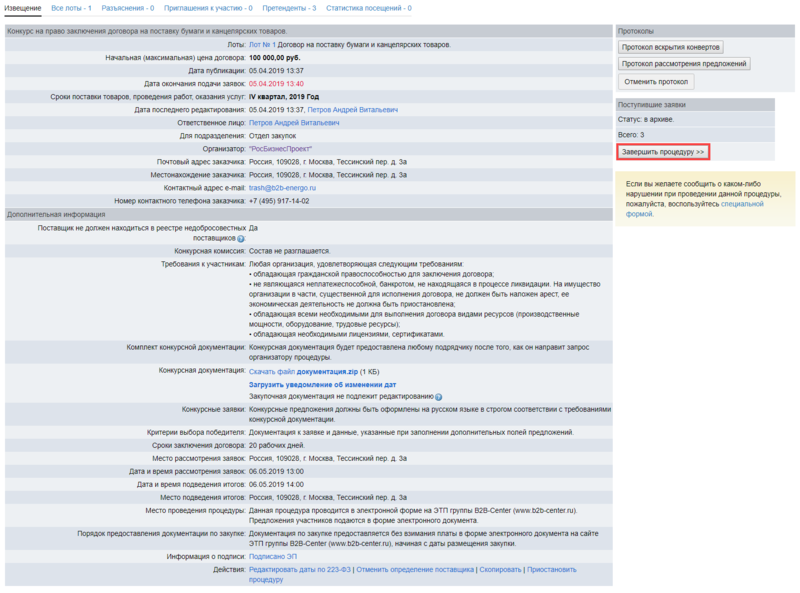The width and height of the screenshot is (800, 593).
Task: Click Загрузить уведомление об изменении дат
Action: [322, 384]
